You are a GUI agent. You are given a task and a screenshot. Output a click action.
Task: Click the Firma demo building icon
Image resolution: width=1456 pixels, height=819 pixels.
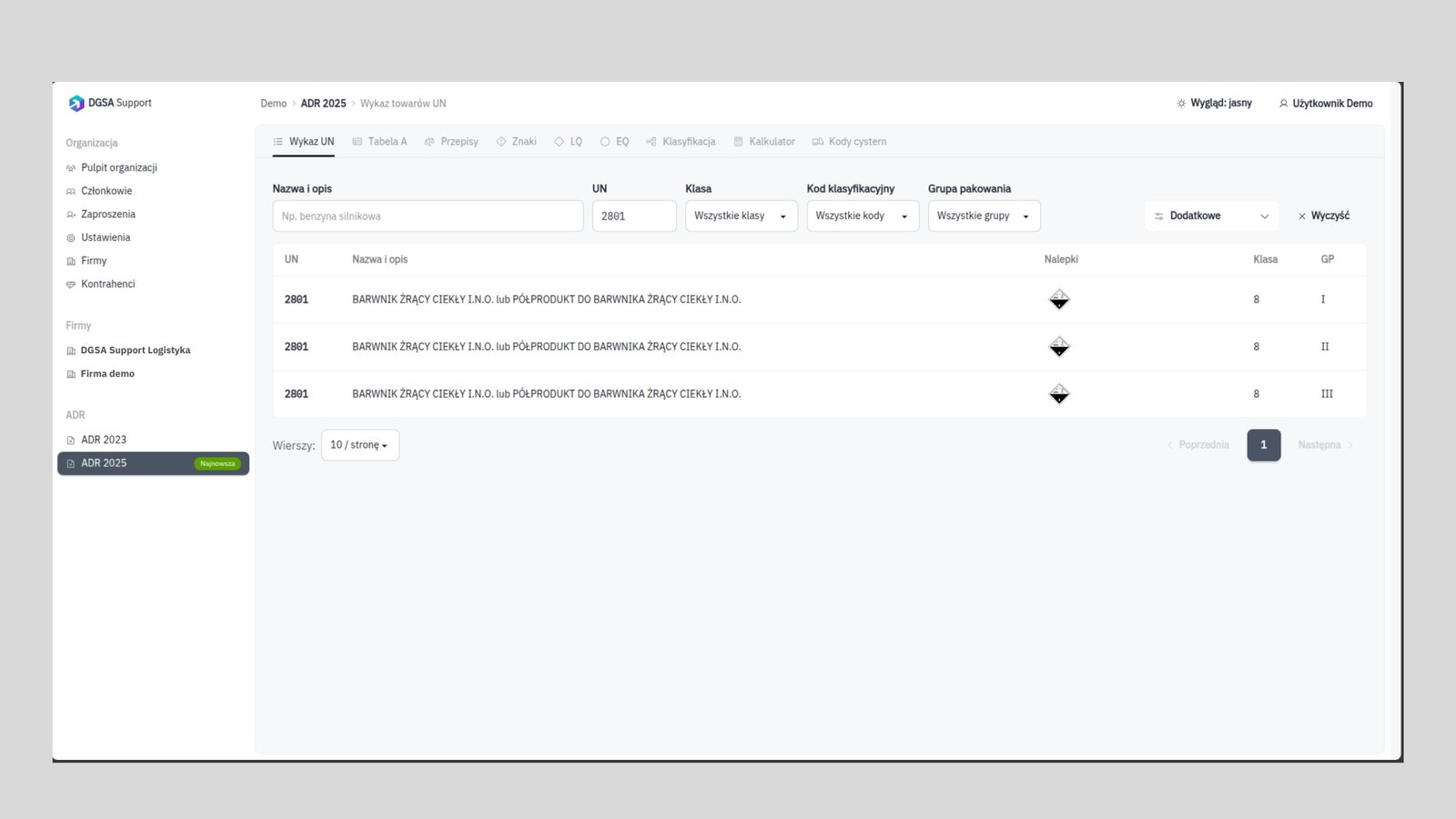(71, 374)
